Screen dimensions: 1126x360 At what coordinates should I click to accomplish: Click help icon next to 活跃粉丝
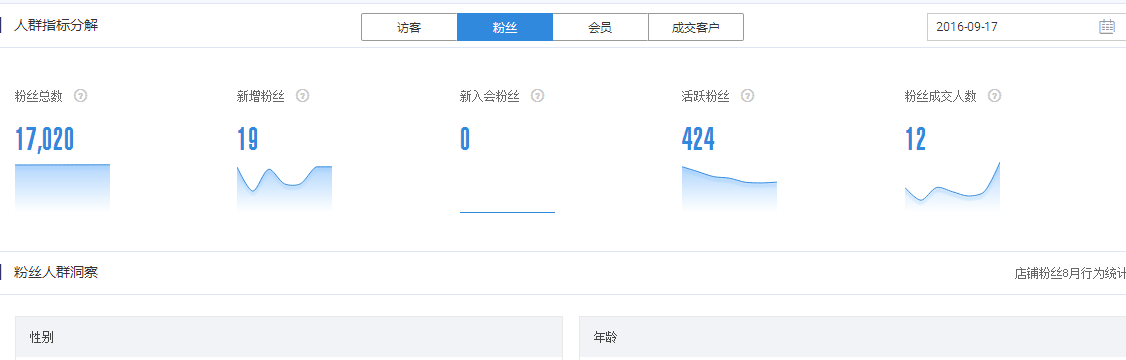pos(748,96)
